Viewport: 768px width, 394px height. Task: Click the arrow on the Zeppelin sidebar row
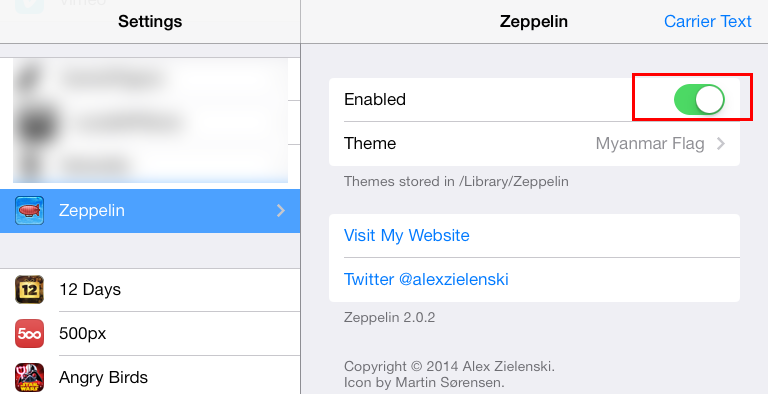(x=281, y=211)
